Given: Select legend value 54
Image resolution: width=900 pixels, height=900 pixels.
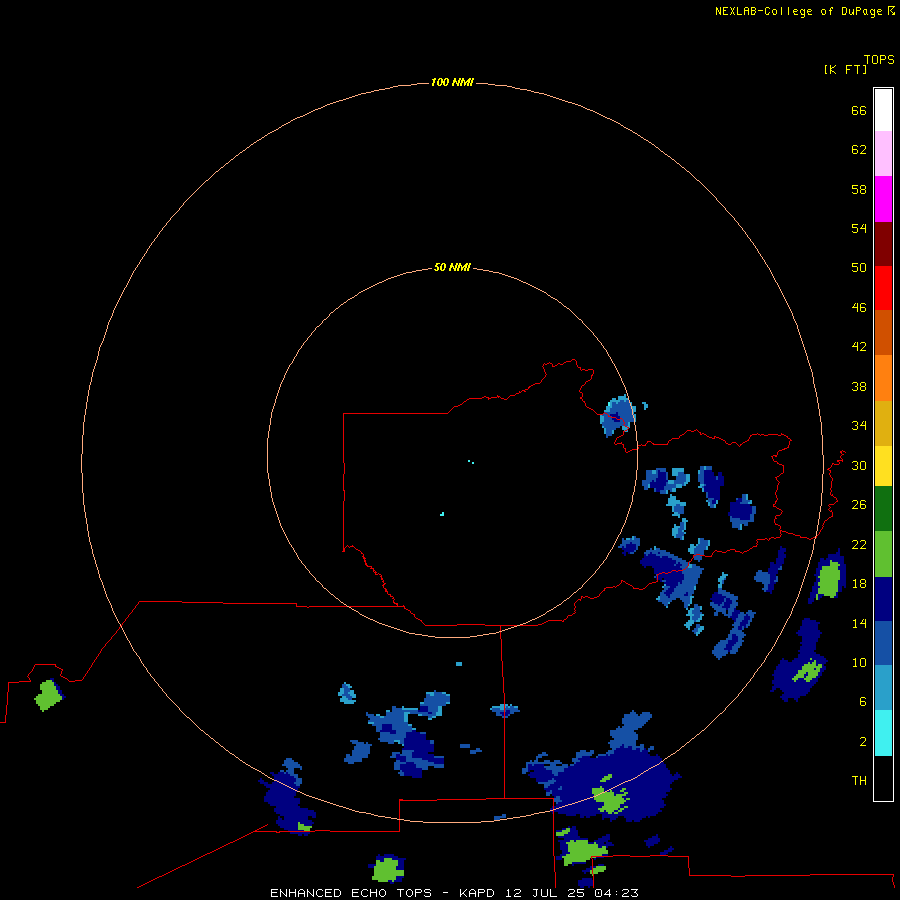Looking at the screenshot, I should (x=859, y=228).
